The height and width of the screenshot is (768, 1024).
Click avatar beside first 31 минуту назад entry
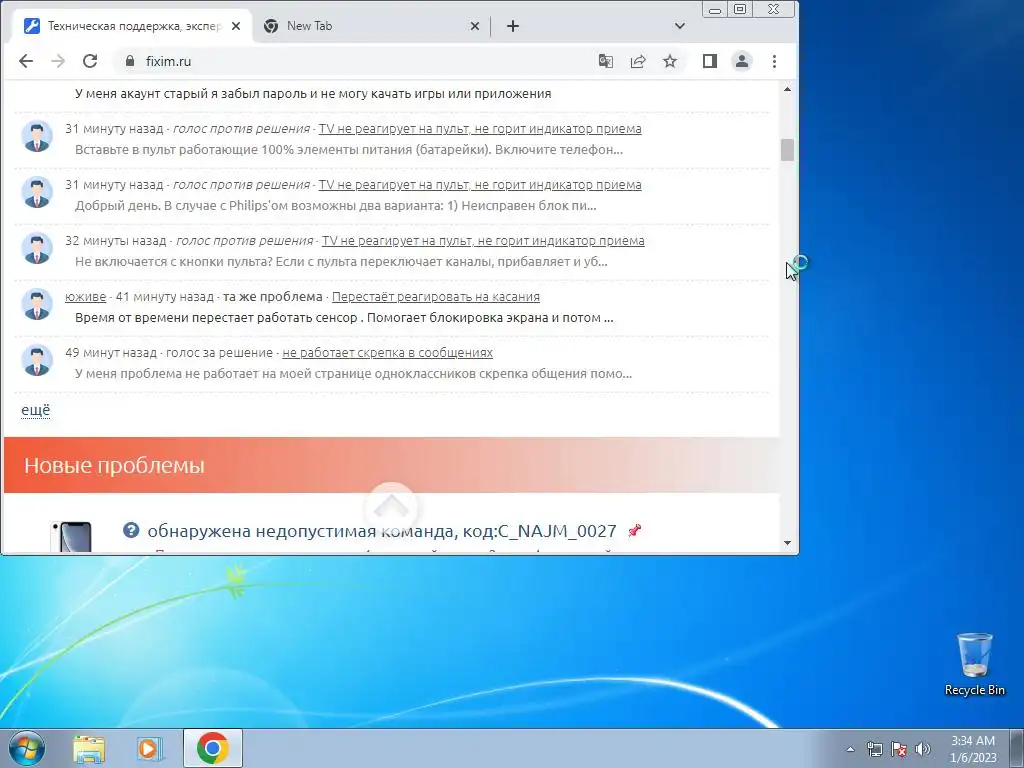37,136
